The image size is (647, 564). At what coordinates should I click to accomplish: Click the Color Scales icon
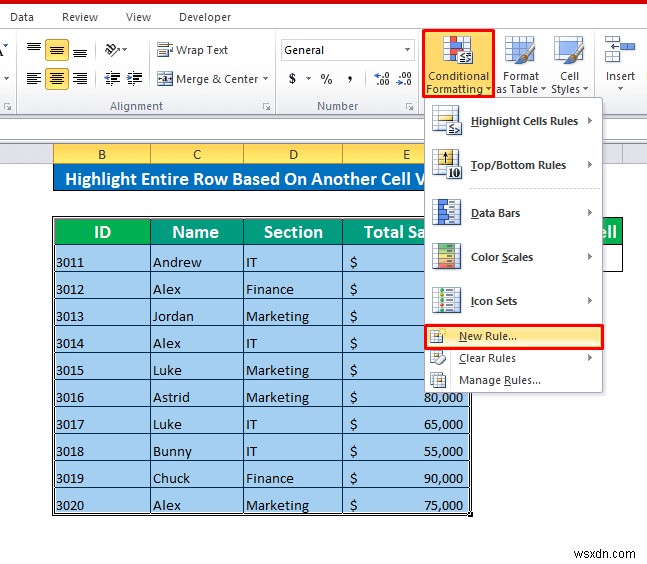point(446,256)
